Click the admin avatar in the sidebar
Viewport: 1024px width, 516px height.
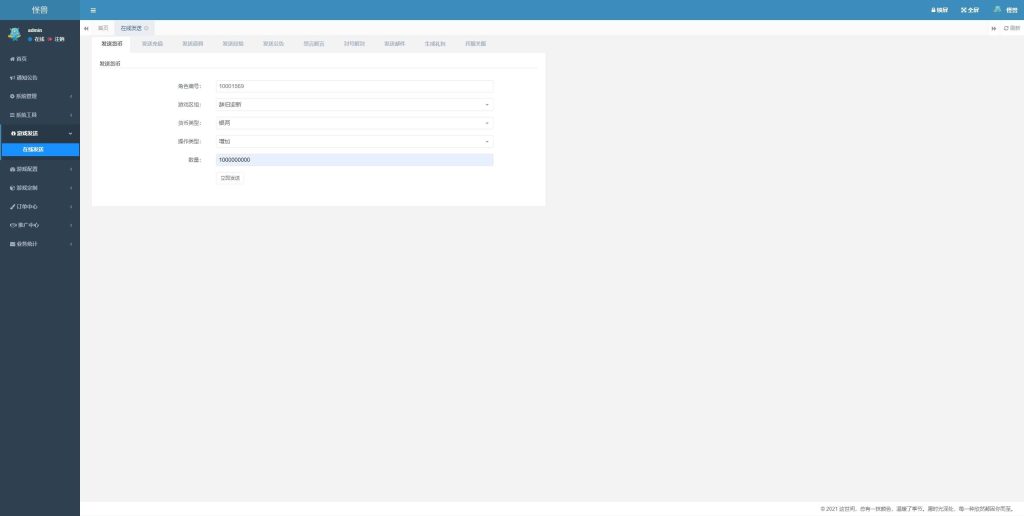(14, 34)
